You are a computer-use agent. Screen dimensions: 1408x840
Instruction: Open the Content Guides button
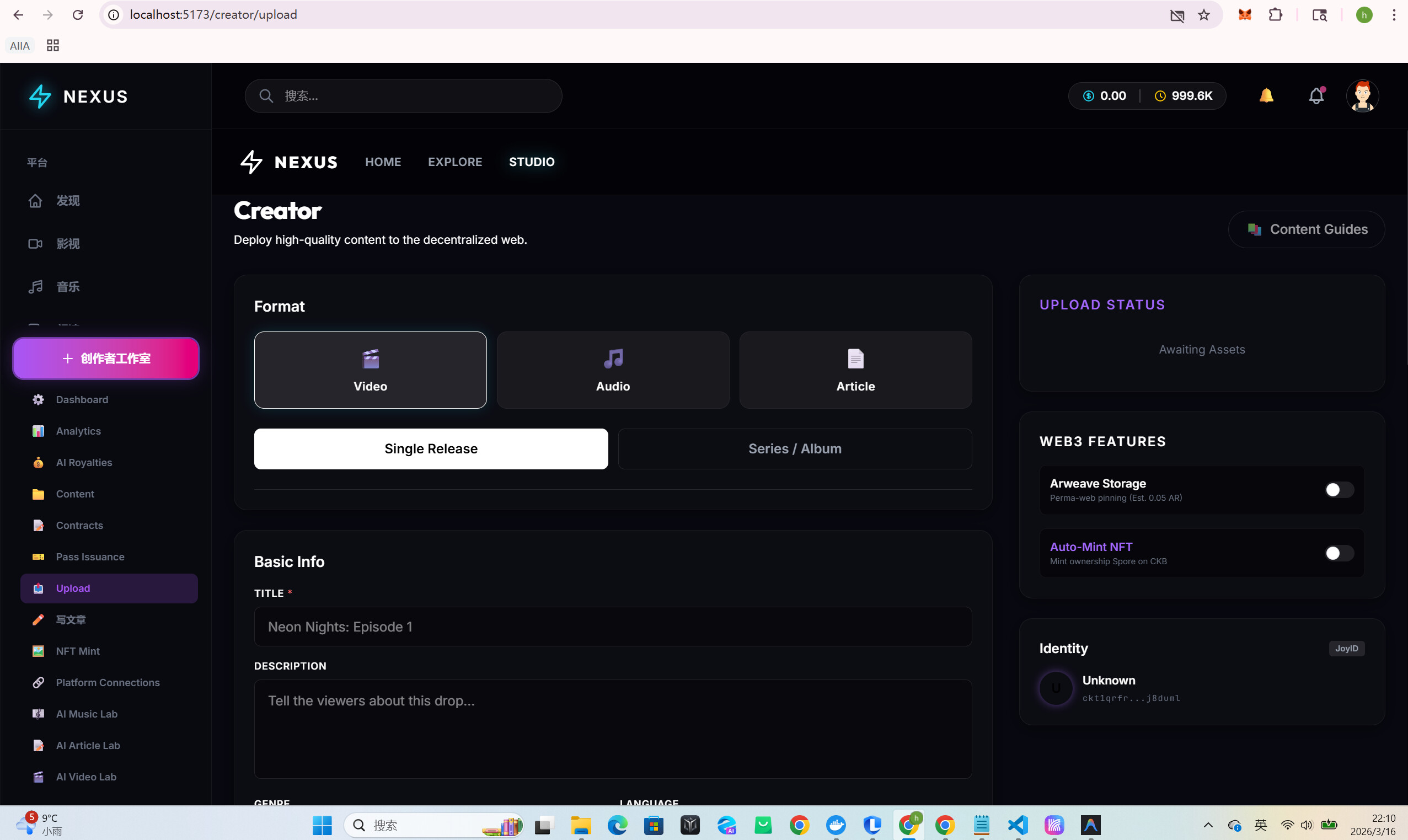1307,229
